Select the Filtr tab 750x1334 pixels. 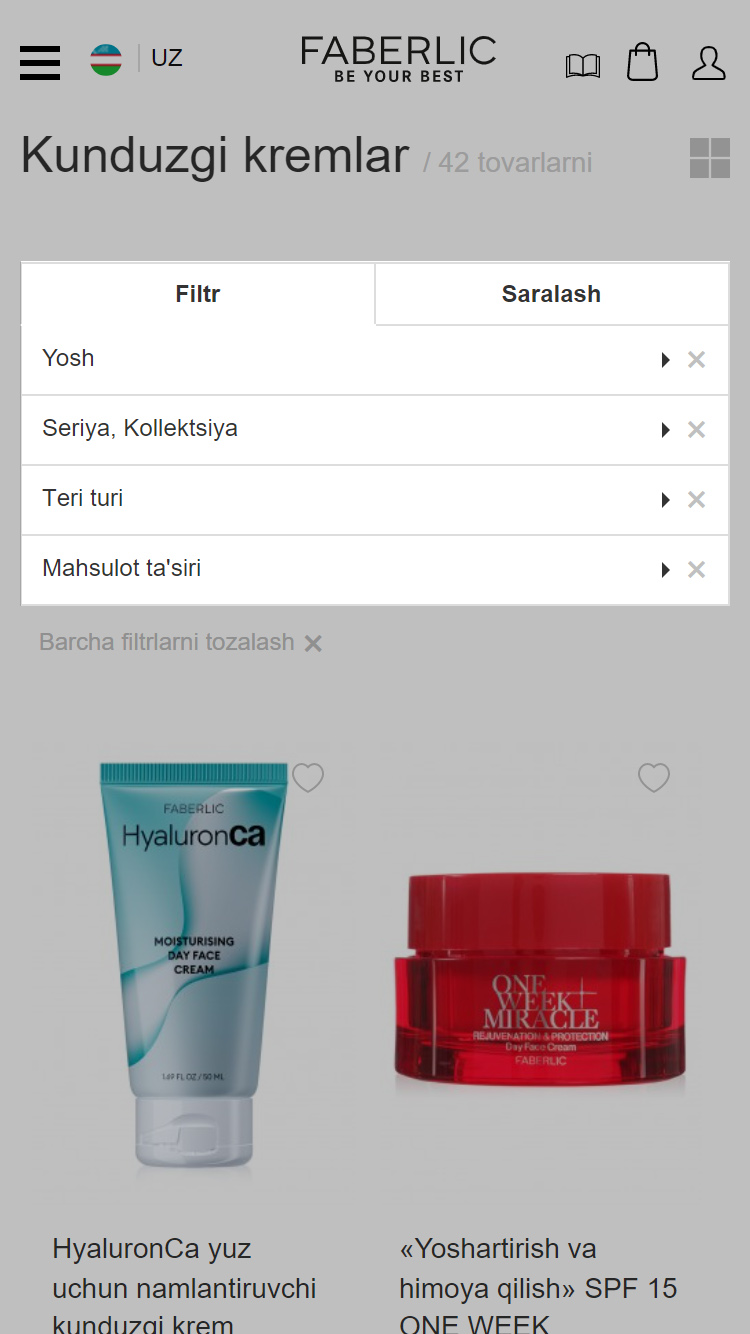pyautogui.click(x=198, y=294)
